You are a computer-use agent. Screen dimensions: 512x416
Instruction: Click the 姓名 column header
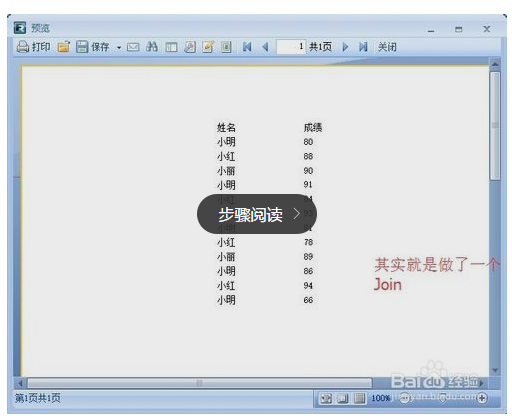click(226, 127)
